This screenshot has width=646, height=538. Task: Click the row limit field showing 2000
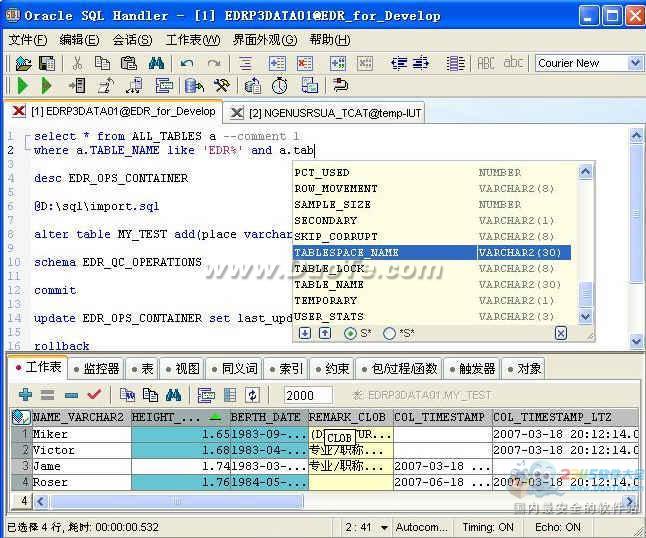pyautogui.click(x=307, y=395)
